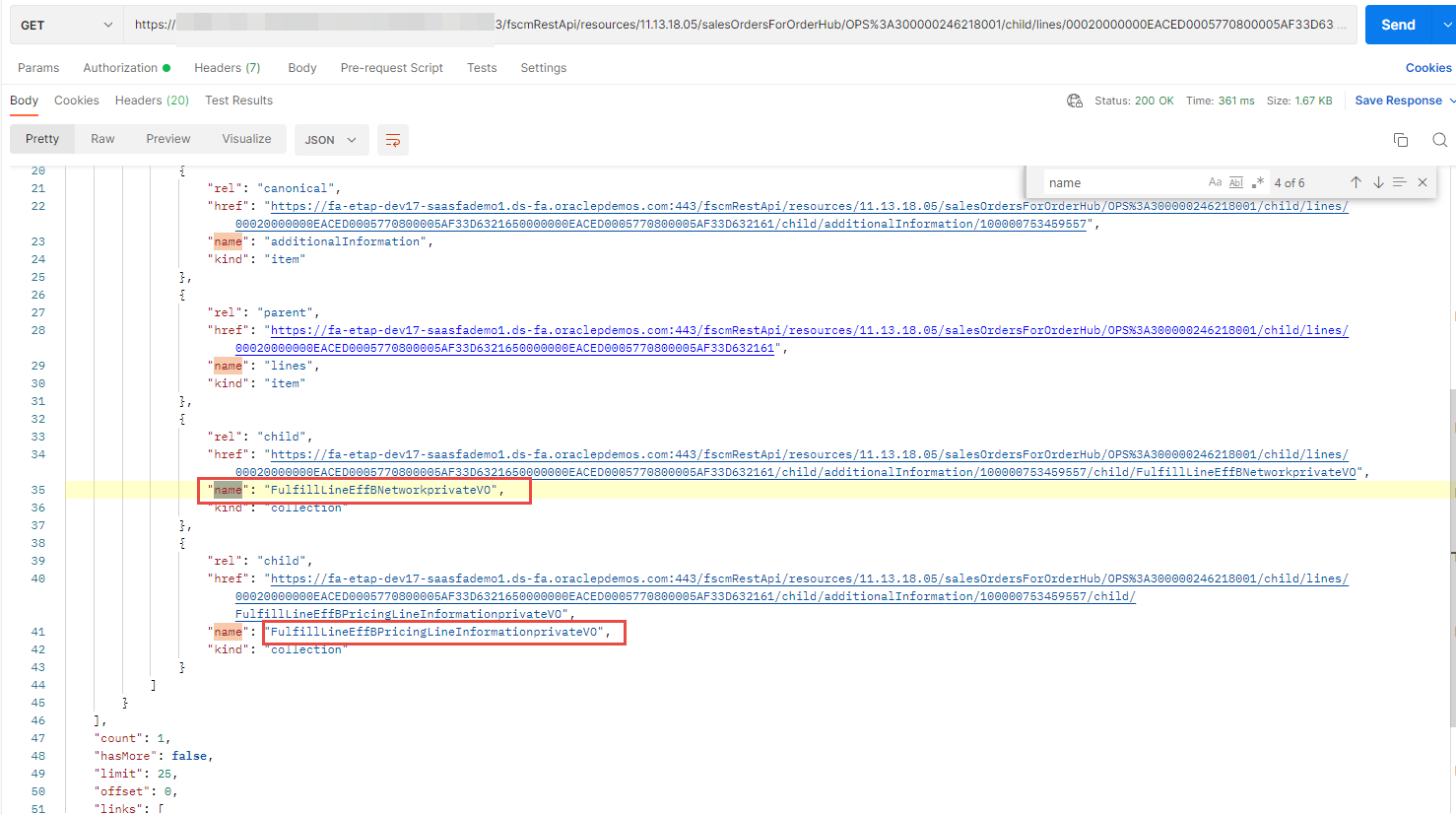The width and height of the screenshot is (1456, 815).
Task: Select the Raw view button
Action: 102,139
